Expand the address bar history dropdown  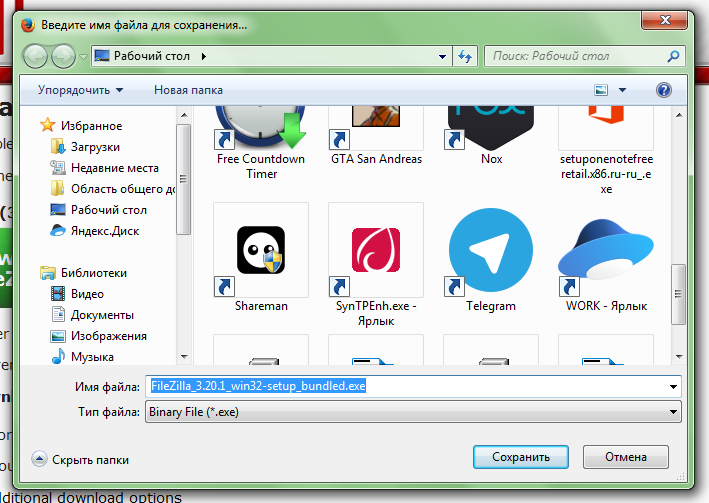click(x=442, y=57)
